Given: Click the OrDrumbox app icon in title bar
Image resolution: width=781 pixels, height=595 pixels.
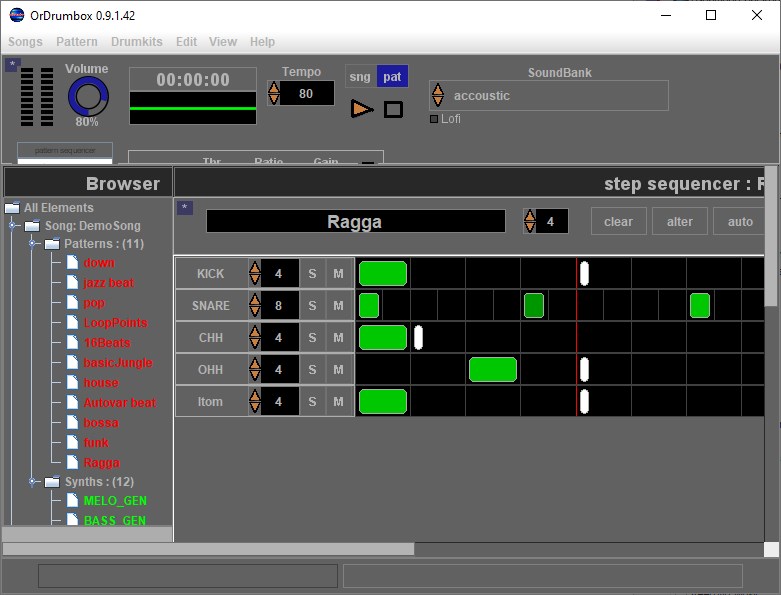Looking at the screenshot, I should point(16,15).
